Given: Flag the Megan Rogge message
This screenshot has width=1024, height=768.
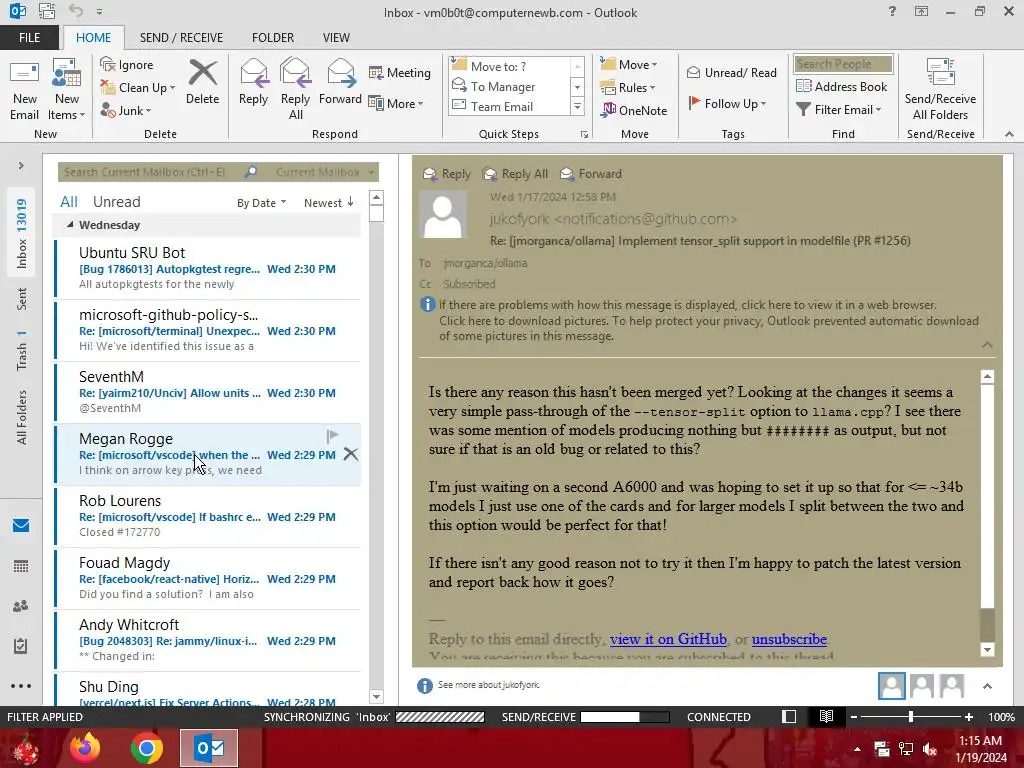Looking at the screenshot, I should pyautogui.click(x=332, y=436).
